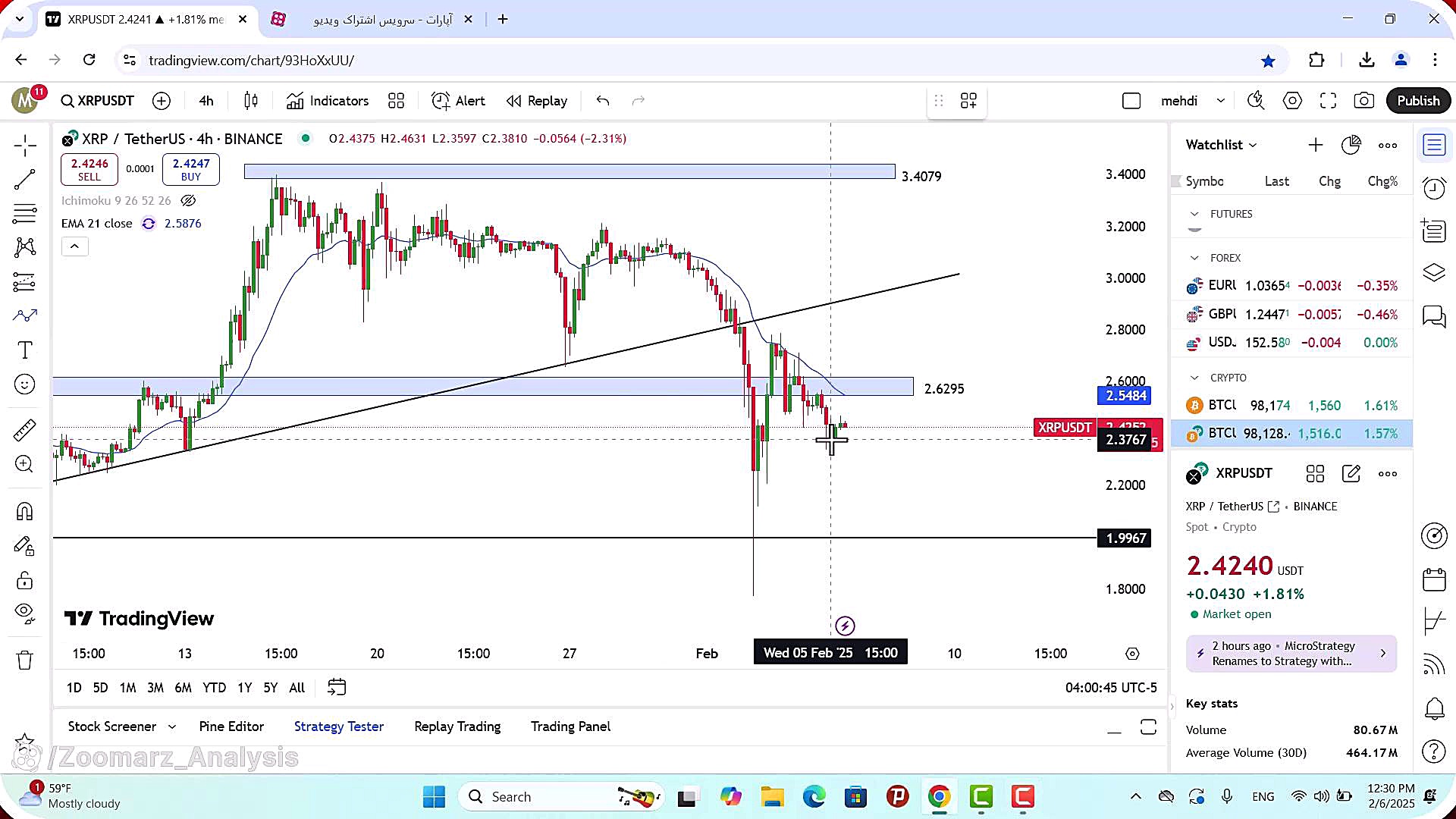Open the go to date calendar icon

337,688
